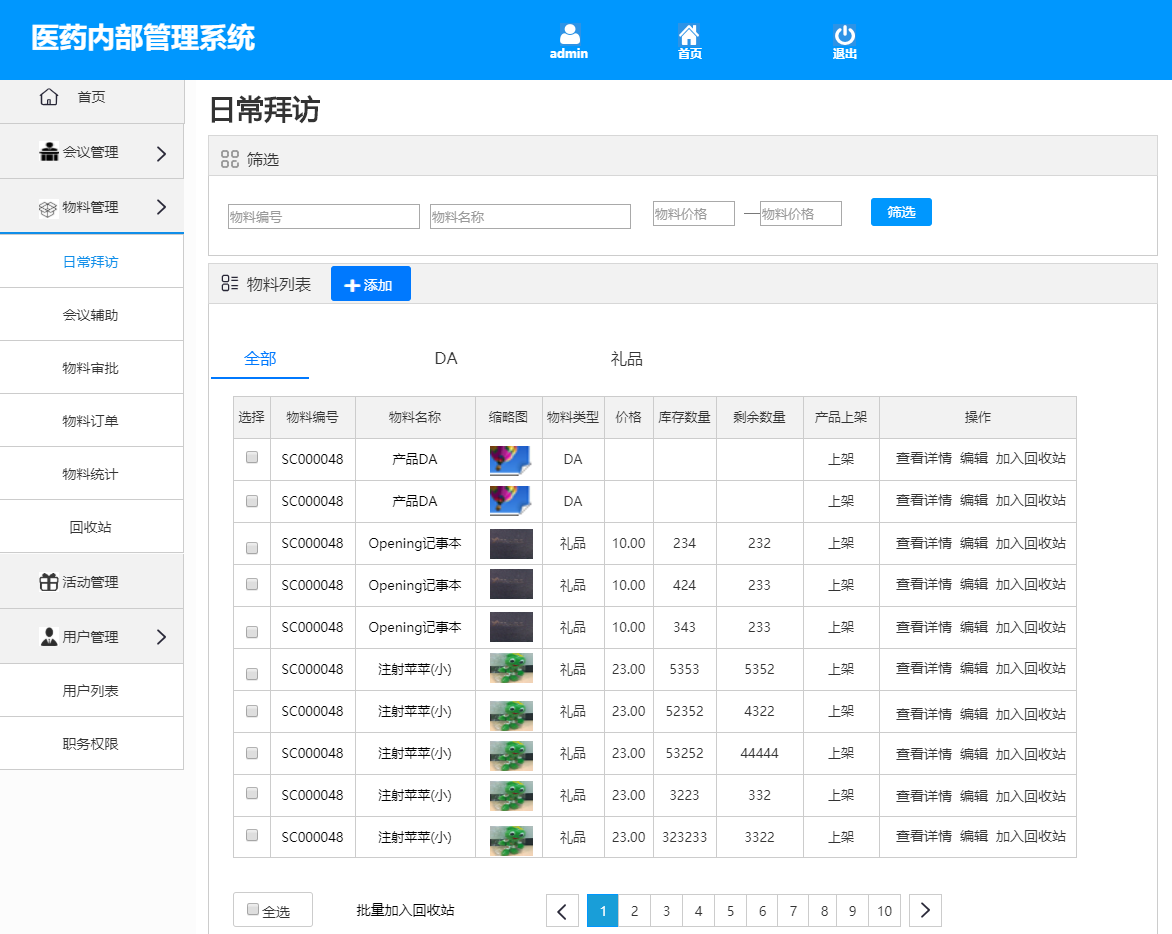This screenshot has width=1172, height=934.
Task: Go to page 5 in pagination
Action: tap(730, 910)
